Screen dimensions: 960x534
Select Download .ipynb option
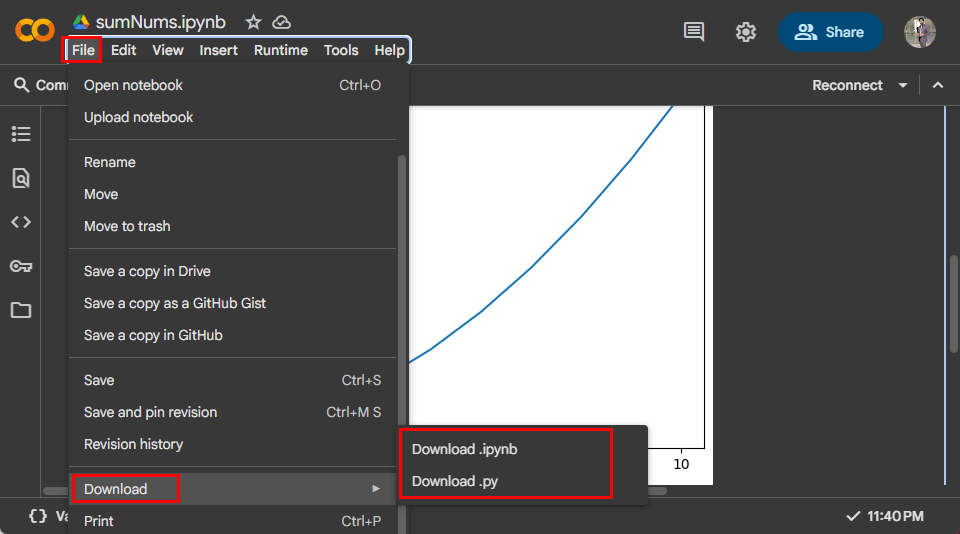coord(464,449)
